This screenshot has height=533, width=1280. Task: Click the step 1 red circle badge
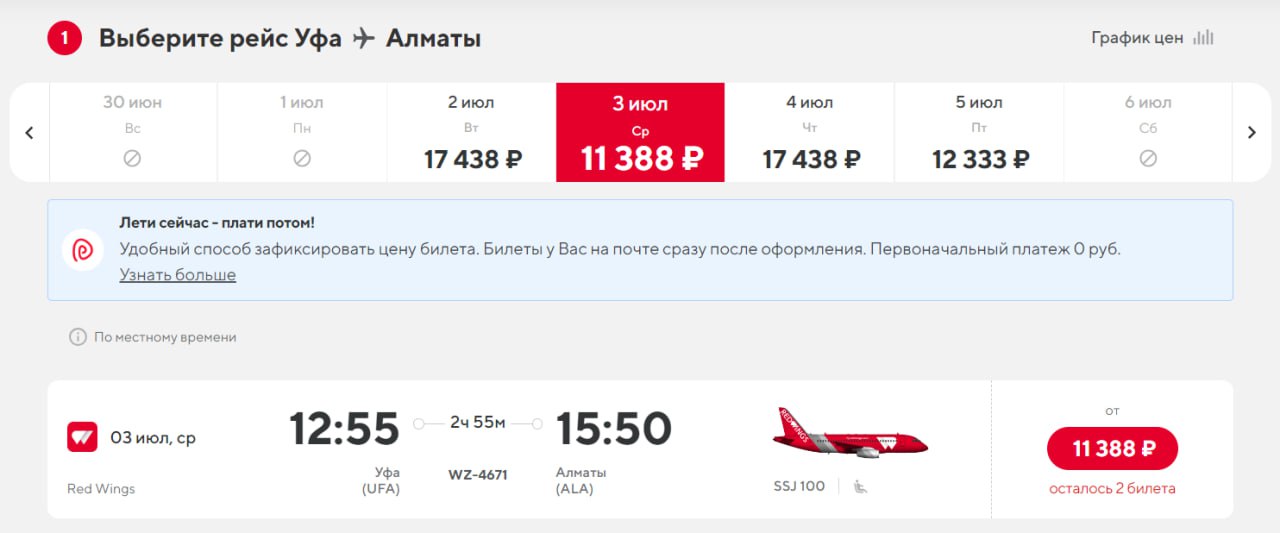pos(65,39)
